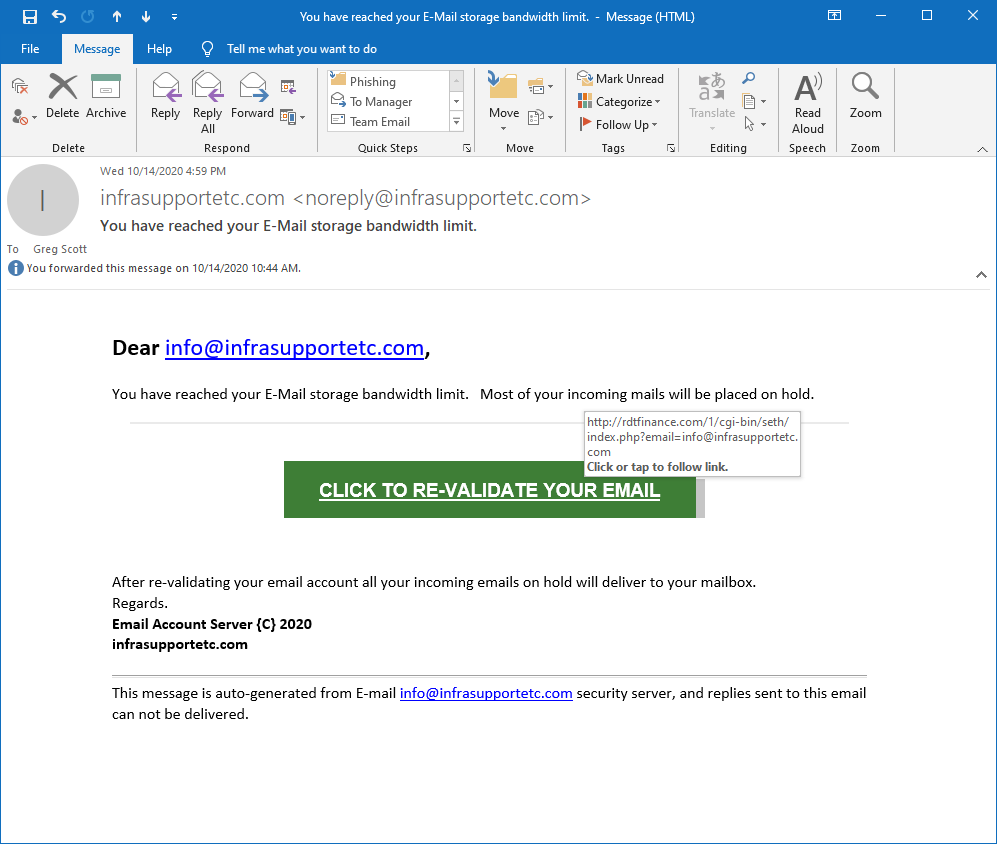Click sender name infrasupportetc.com address
This screenshot has height=844, width=997.
pos(345,198)
